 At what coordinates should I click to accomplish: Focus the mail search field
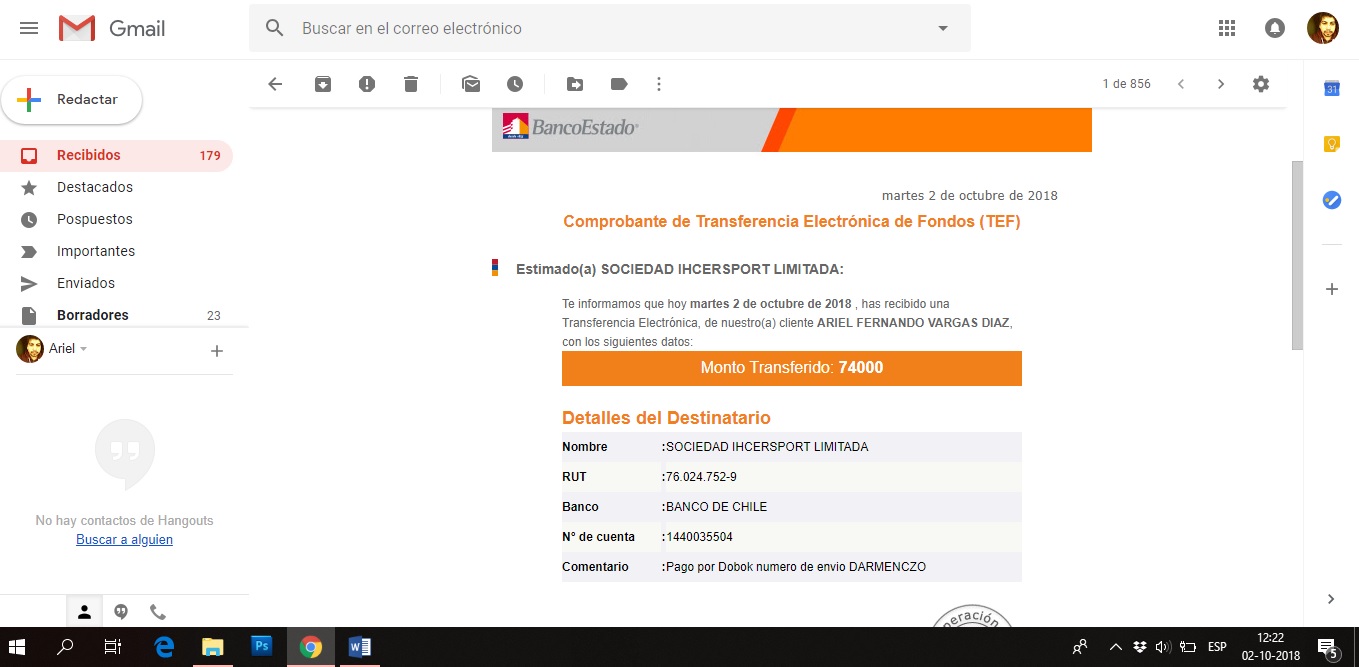610,29
